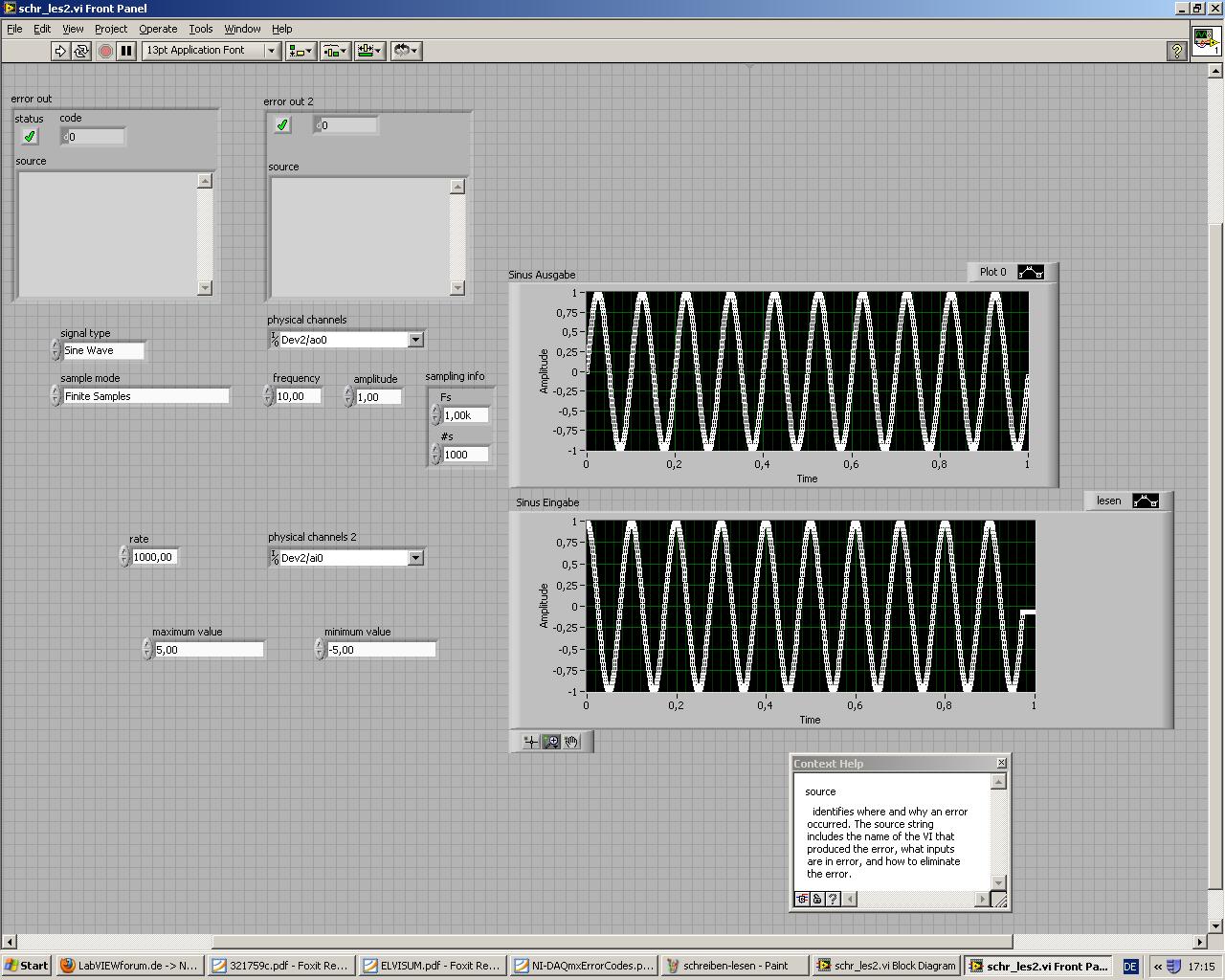
Task: Click the Align Objects toolbar icon
Action: 301,51
